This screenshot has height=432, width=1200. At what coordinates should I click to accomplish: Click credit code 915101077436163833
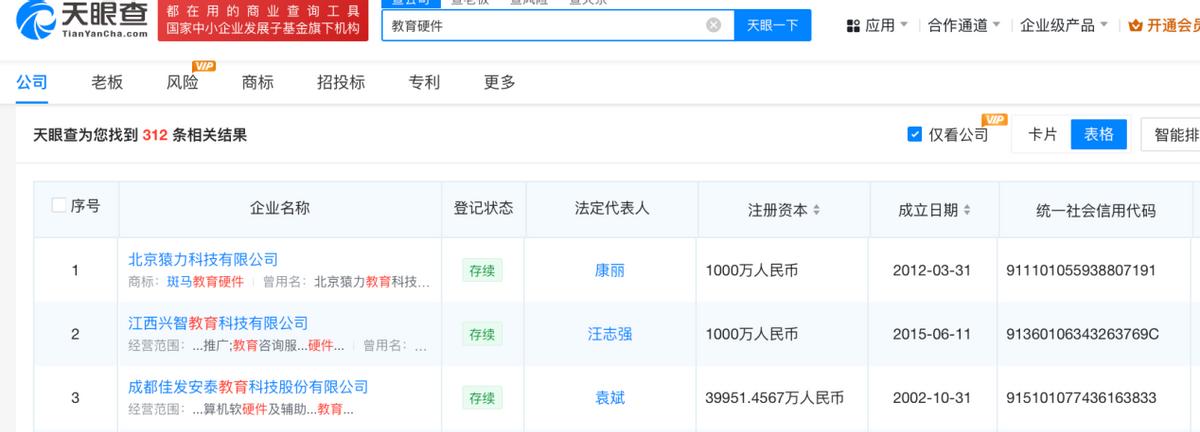coord(1082,397)
